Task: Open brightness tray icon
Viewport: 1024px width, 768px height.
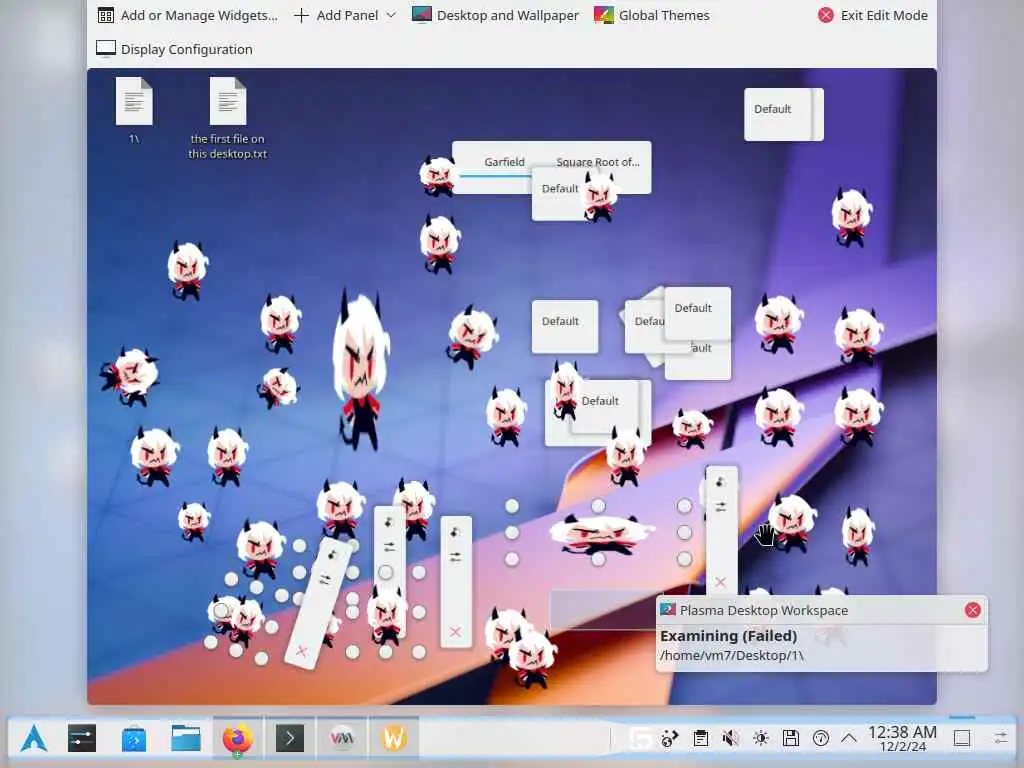Action: (x=761, y=739)
